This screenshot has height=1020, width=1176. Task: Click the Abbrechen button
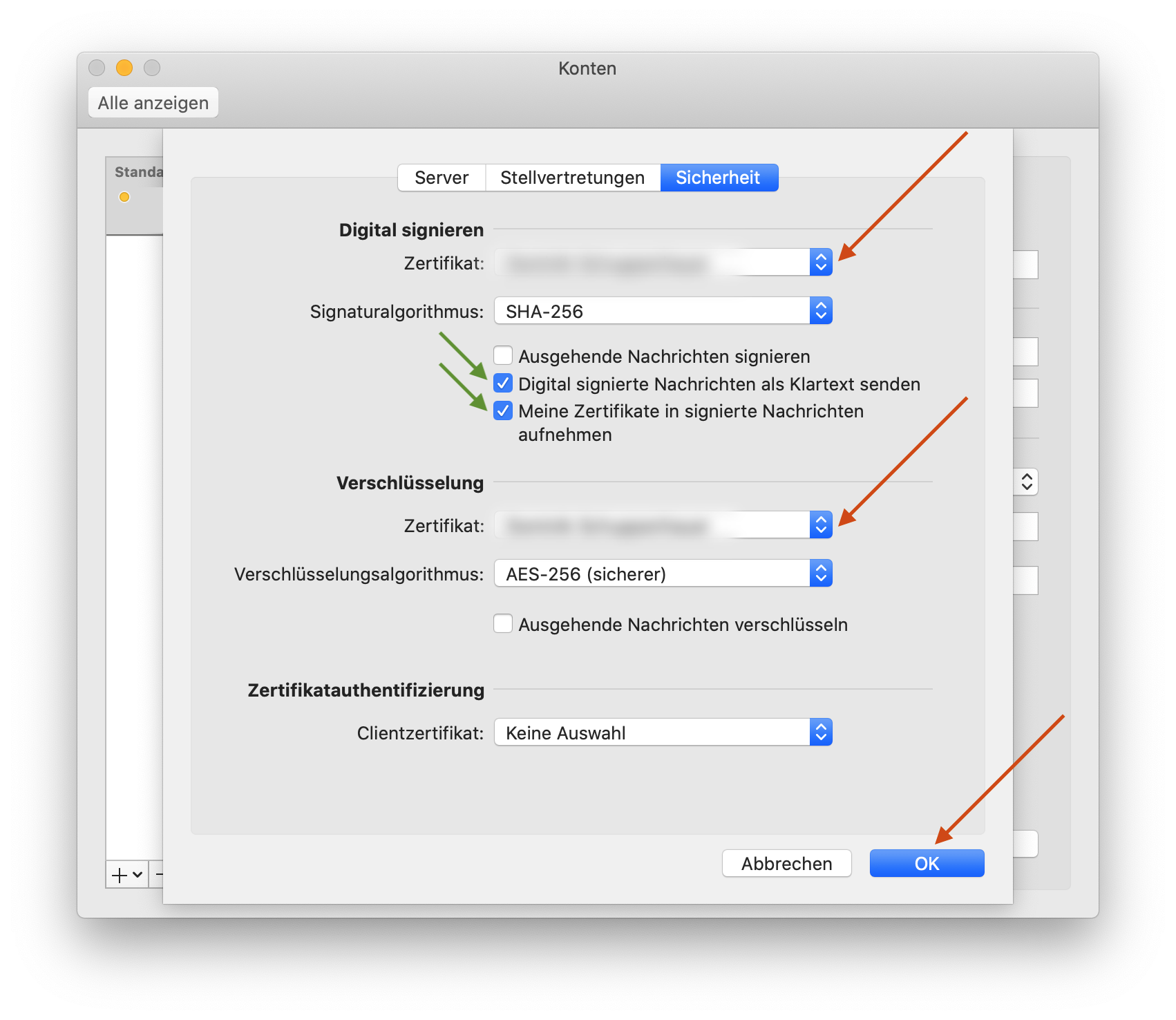coord(786,863)
